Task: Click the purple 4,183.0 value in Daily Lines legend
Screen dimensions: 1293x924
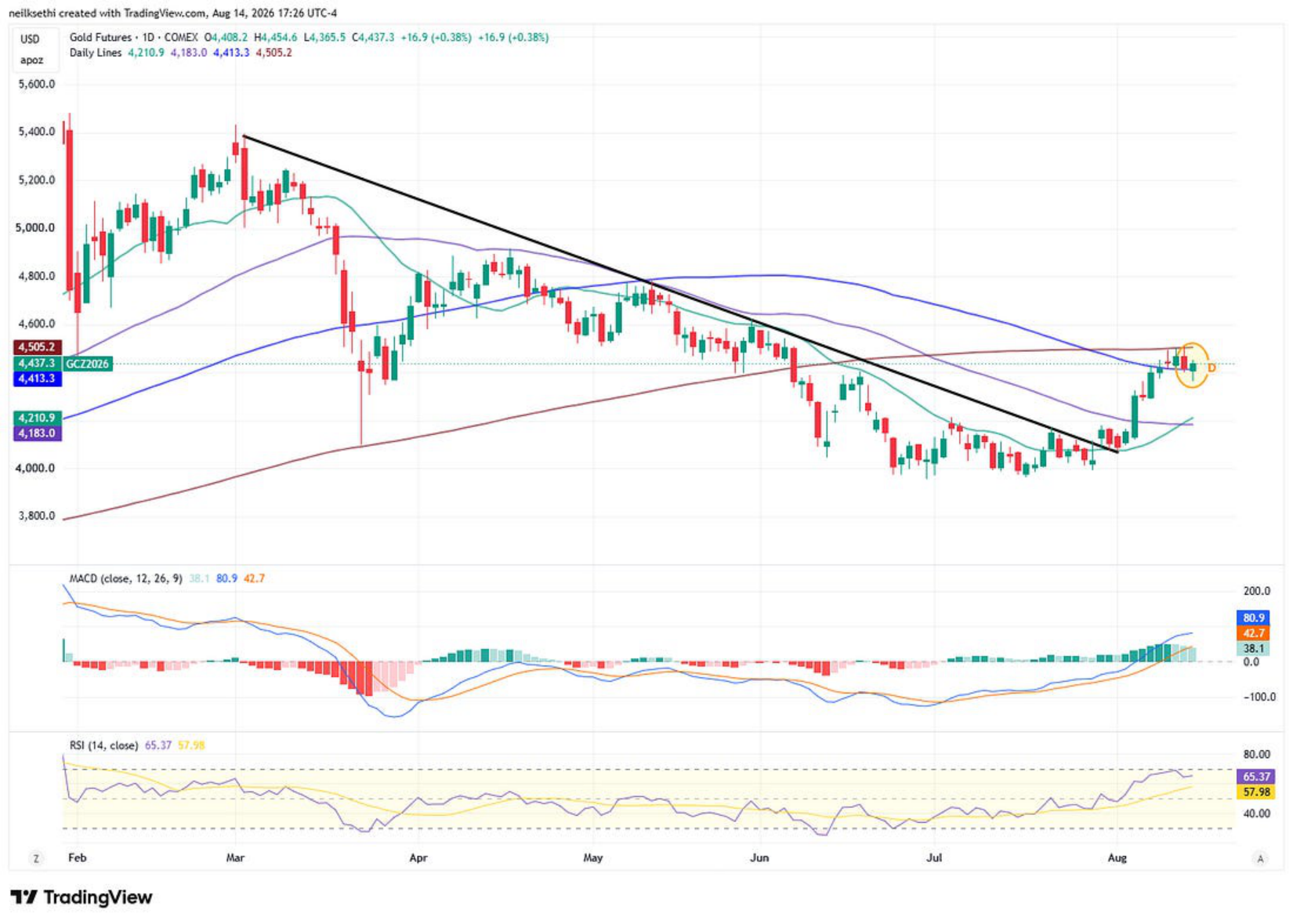Action: (x=188, y=53)
